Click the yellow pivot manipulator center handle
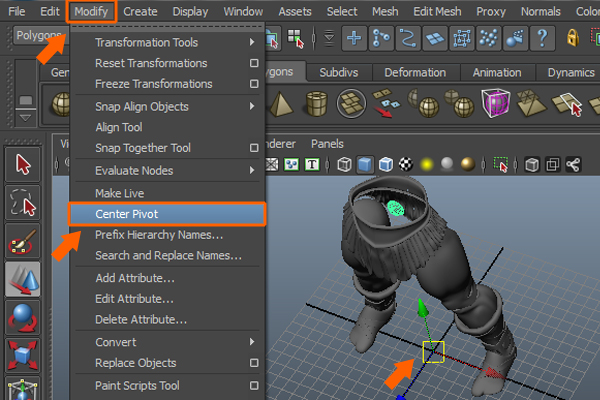600x400 pixels. click(433, 351)
